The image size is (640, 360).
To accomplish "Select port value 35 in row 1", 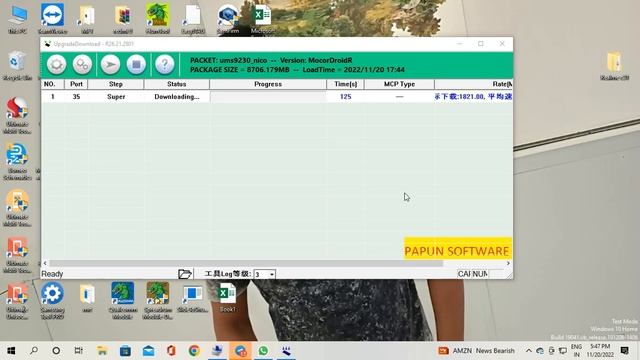I will 76,97.
